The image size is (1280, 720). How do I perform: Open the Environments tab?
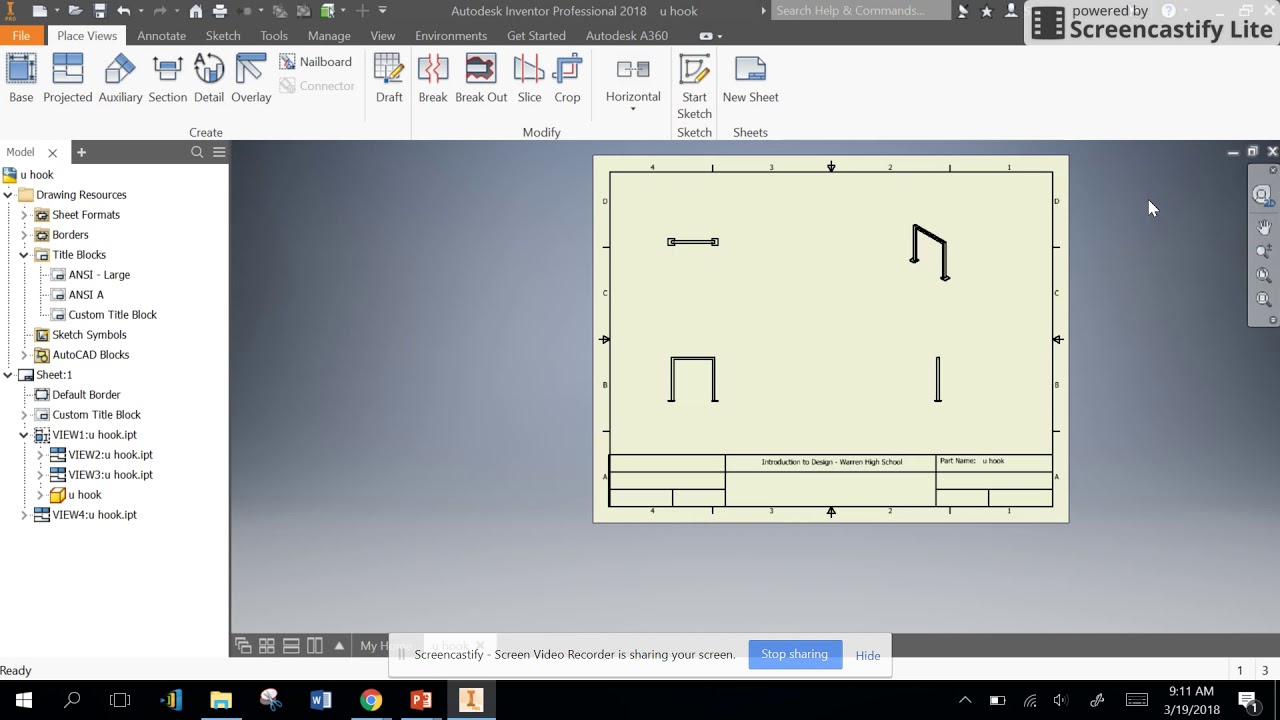click(451, 36)
